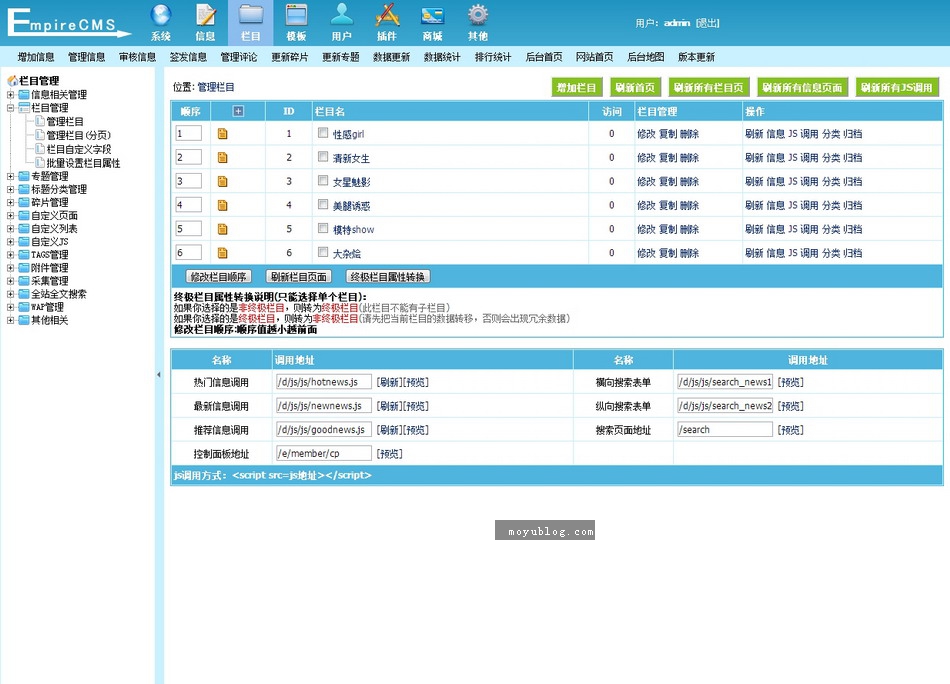
Task: Click the folder icon of 附件管理
Action: tap(24, 267)
